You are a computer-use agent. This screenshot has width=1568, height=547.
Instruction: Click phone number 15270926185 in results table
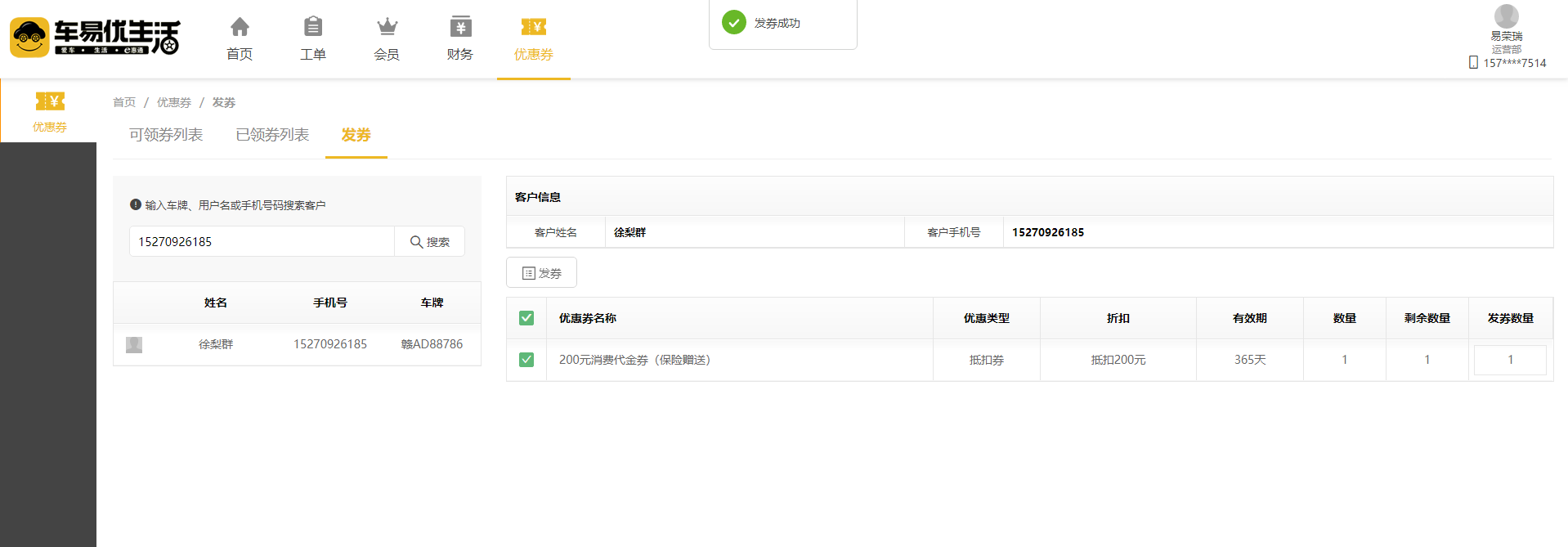330,344
